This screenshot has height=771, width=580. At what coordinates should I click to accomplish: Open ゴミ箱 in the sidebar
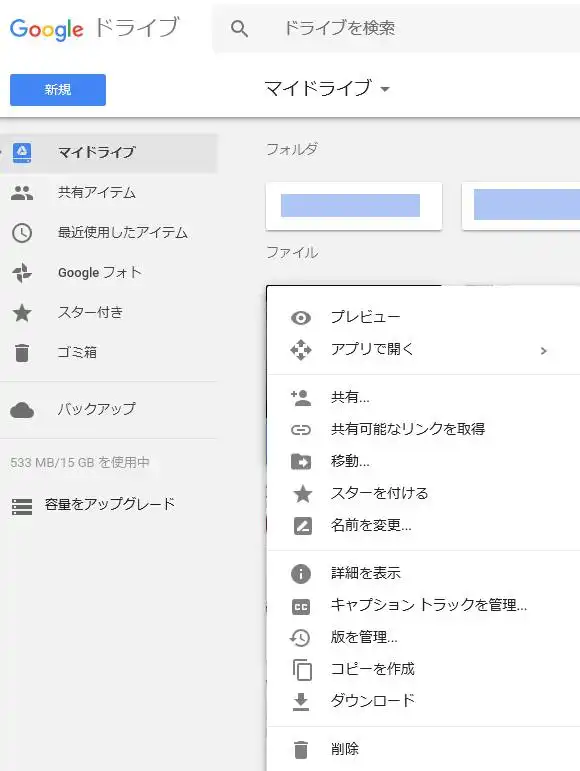(x=77, y=352)
